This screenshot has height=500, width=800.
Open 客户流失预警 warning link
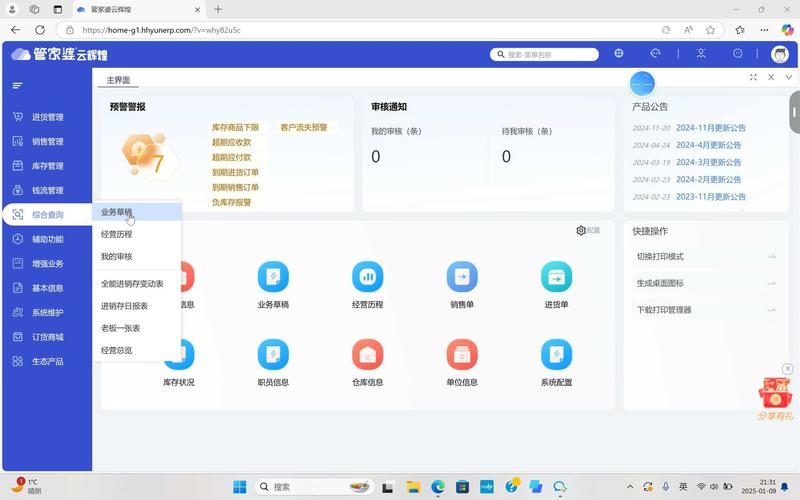304,128
